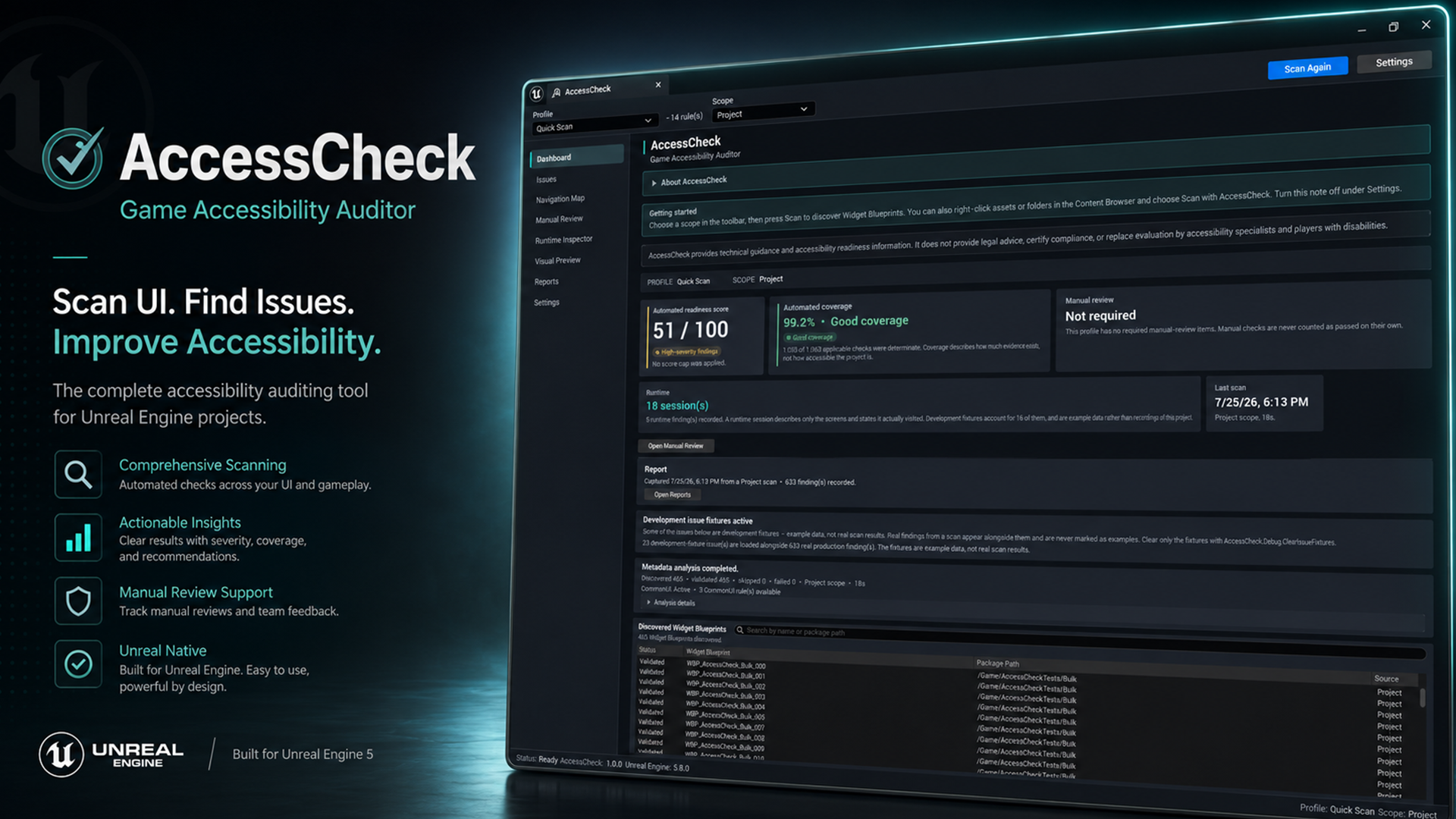
Task: Expand the About AccessCheck section
Action: 654,183
